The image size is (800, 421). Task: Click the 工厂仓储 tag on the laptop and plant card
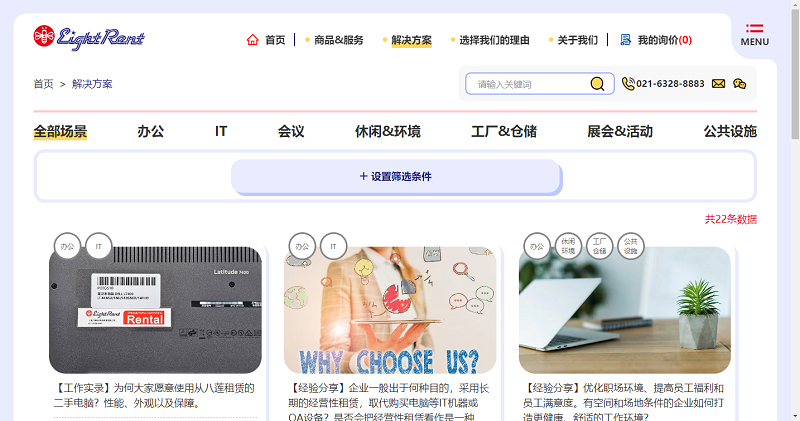[x=599, y=246]
